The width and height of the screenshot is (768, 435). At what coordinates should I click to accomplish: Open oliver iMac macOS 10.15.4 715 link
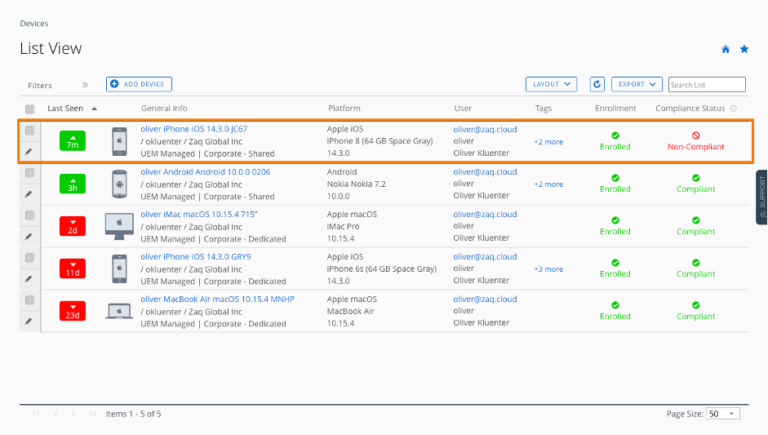[199, 214]
